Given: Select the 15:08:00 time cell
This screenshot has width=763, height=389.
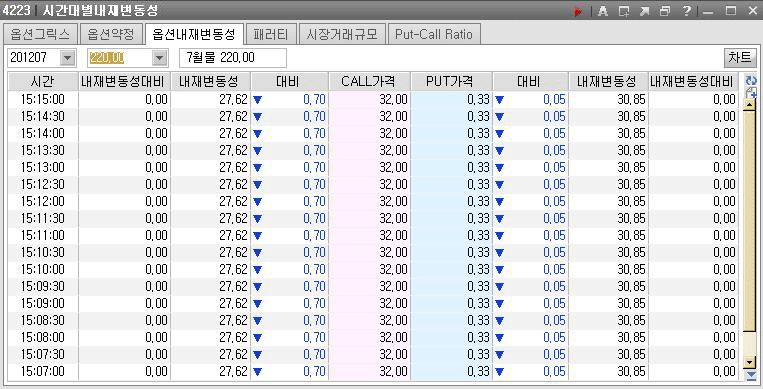Looking at the screenshot, I should pos(43,338).
